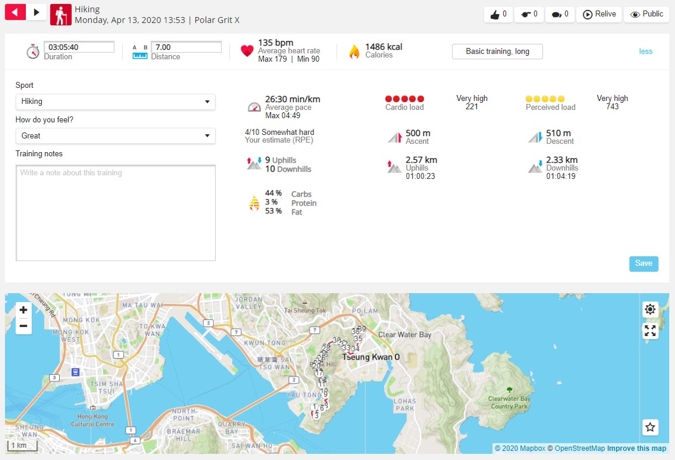Click the 500 m ascent value
This screenshot has height=460, width=675.
pos(418,133)
